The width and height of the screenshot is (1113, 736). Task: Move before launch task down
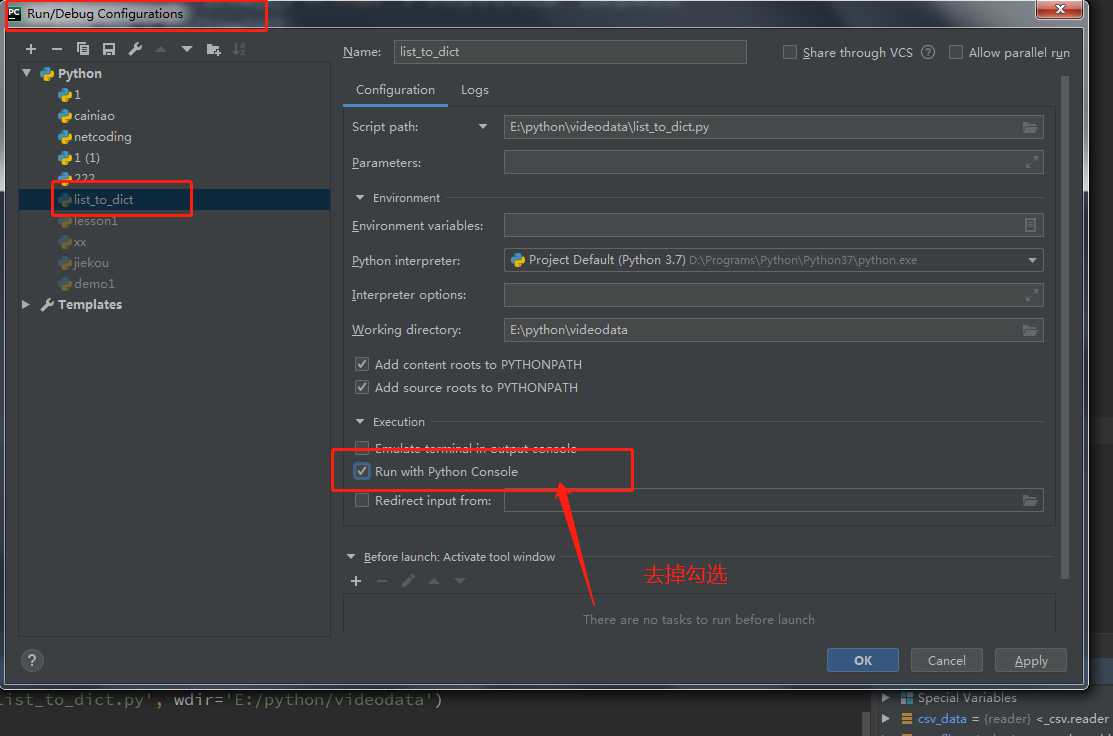460,581
